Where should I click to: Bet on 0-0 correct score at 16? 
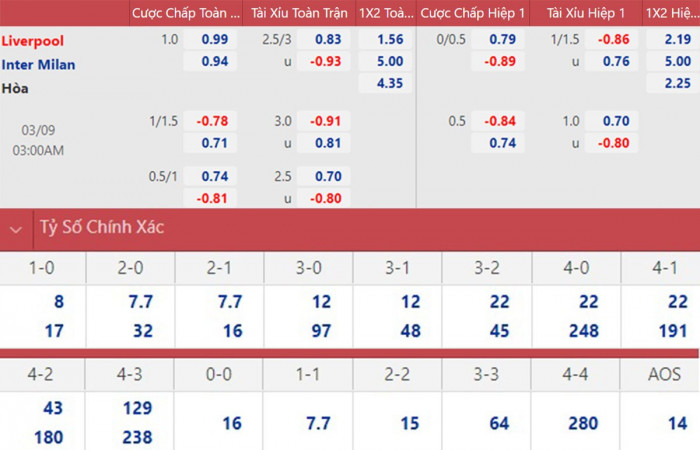231,423
